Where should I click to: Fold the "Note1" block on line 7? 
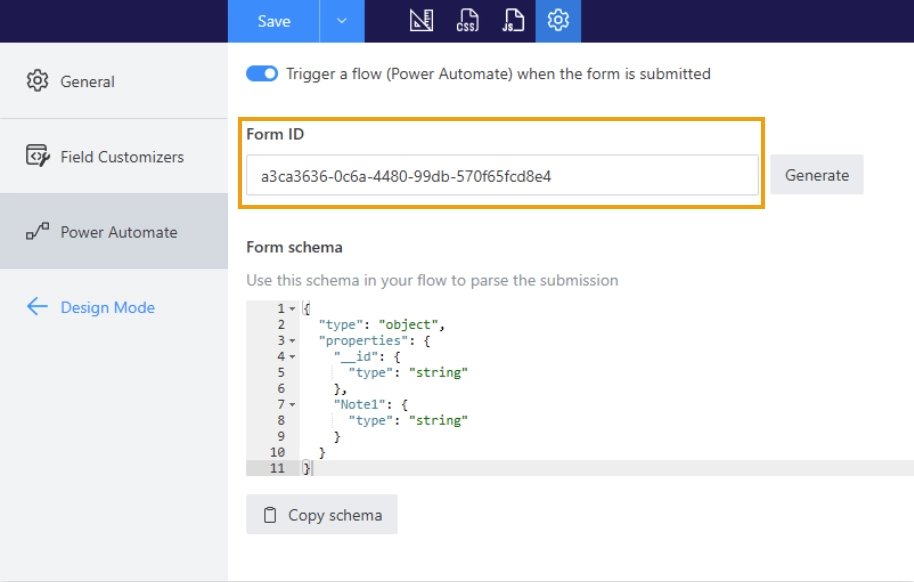pos(292,405)
